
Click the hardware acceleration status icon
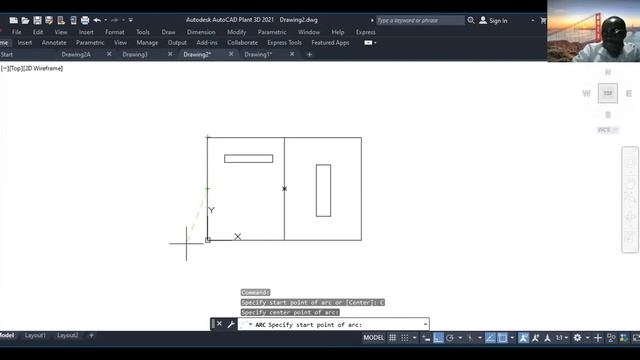[x=623, y=338]
